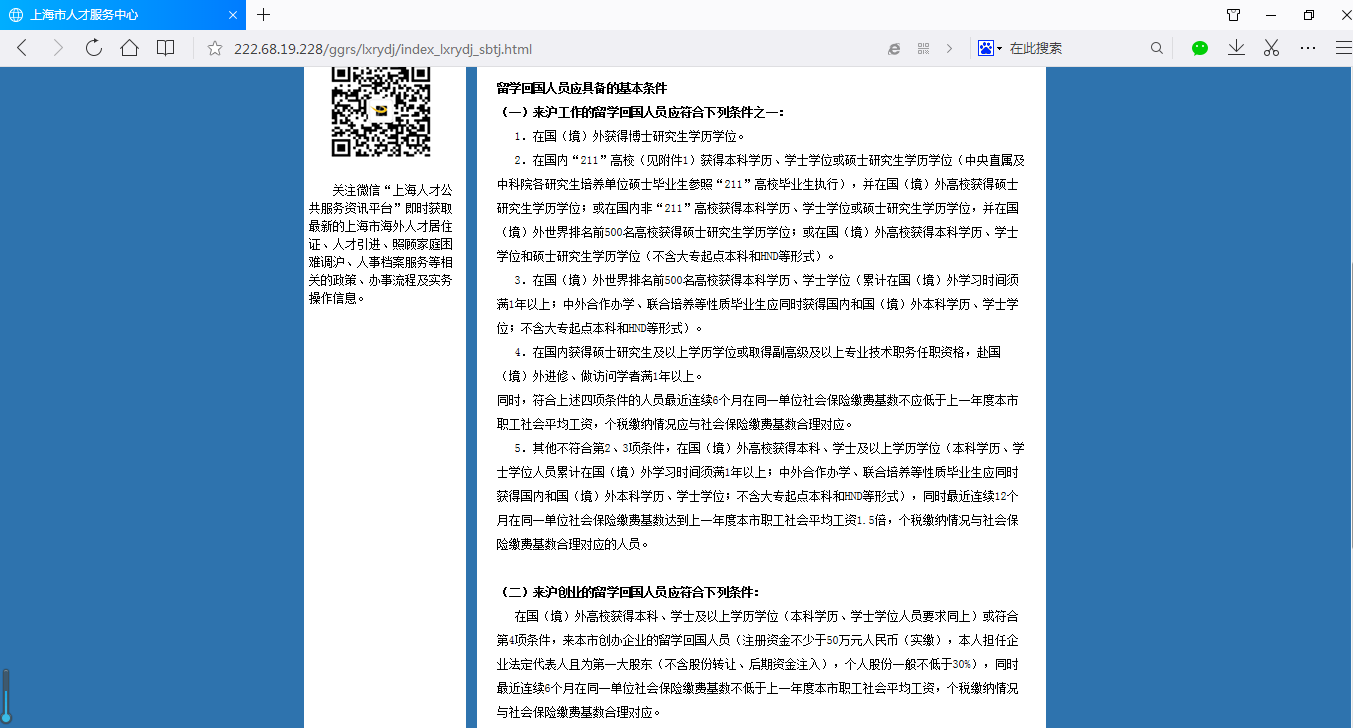Open a new tab with plus button

[264, 15]
